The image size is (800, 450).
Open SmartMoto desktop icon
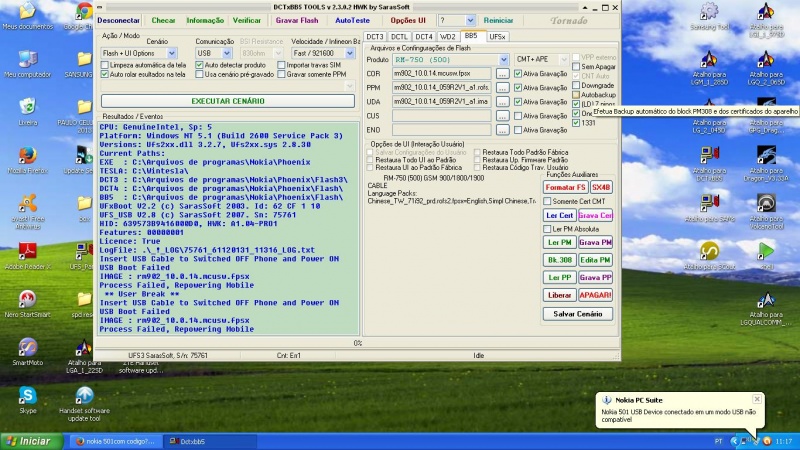pyautogui.click(x=28, y=352)
